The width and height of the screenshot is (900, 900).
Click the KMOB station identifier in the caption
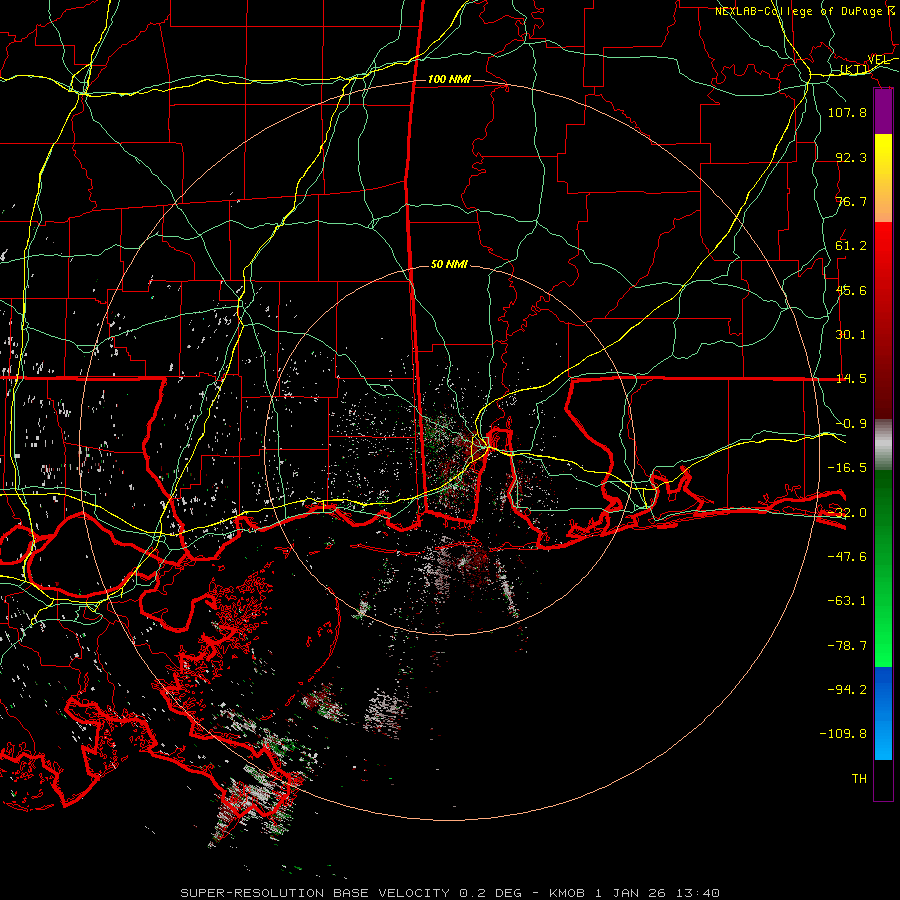pyautogui.click(x=567, y=893)
